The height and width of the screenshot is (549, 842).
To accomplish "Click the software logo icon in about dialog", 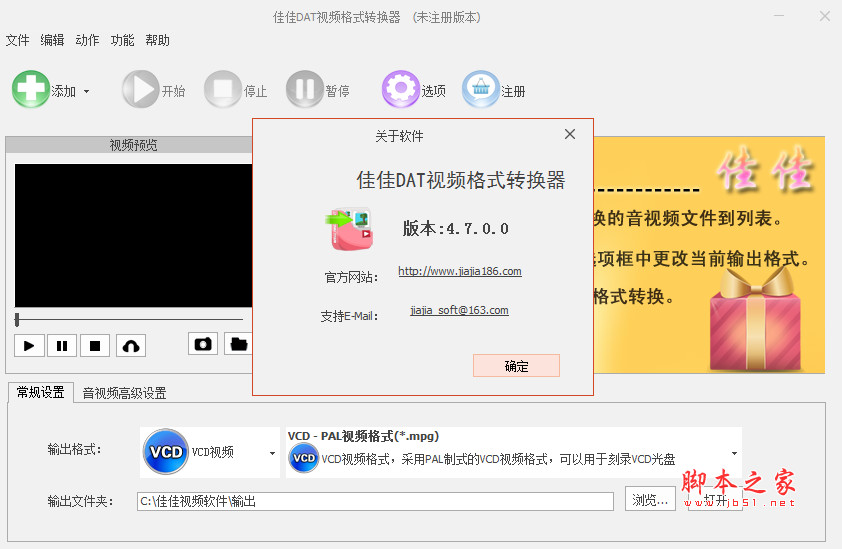I will 349,229.
